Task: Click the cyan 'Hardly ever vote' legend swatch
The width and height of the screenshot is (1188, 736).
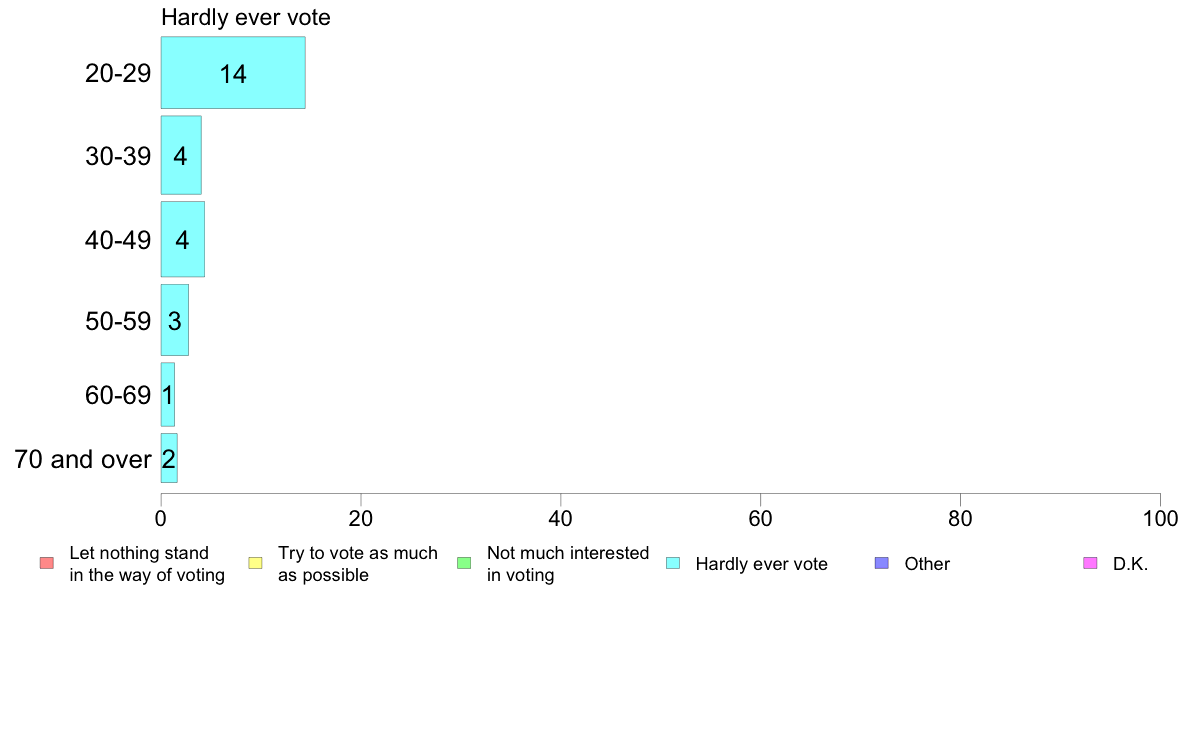Action: (673, 563)
